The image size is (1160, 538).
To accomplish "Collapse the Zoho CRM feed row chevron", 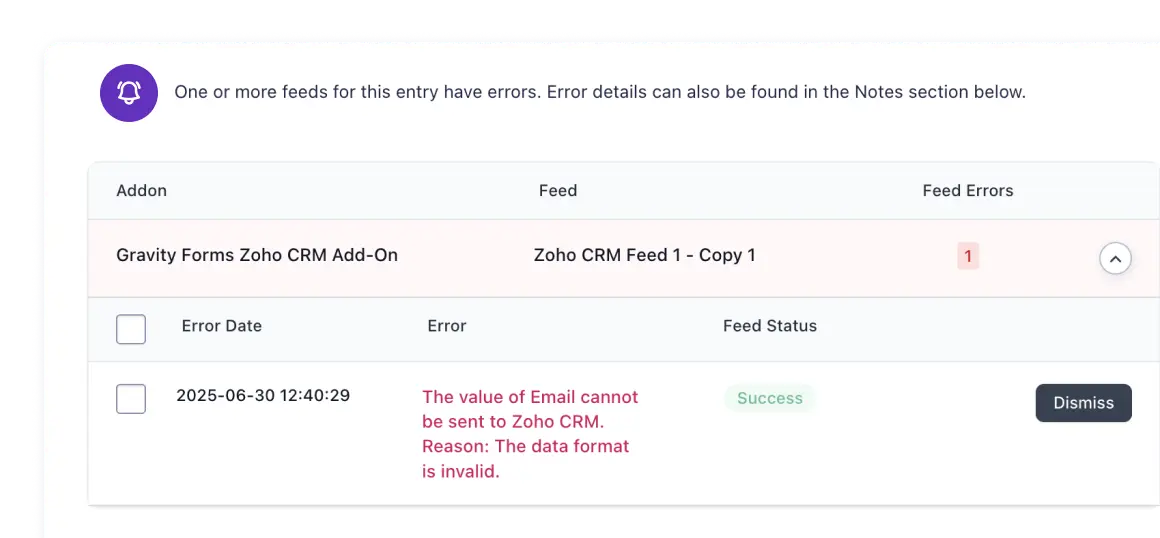I will [1115, 258].
